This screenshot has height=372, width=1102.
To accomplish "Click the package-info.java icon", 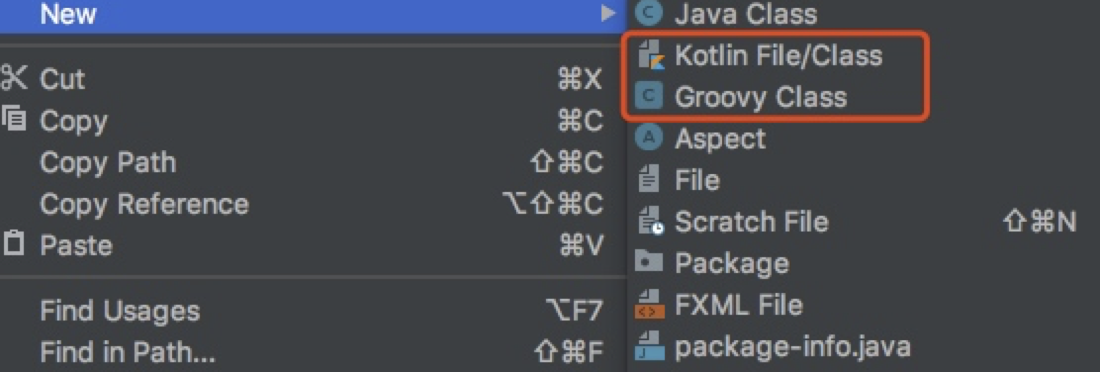I will click(x=649, y=346).
